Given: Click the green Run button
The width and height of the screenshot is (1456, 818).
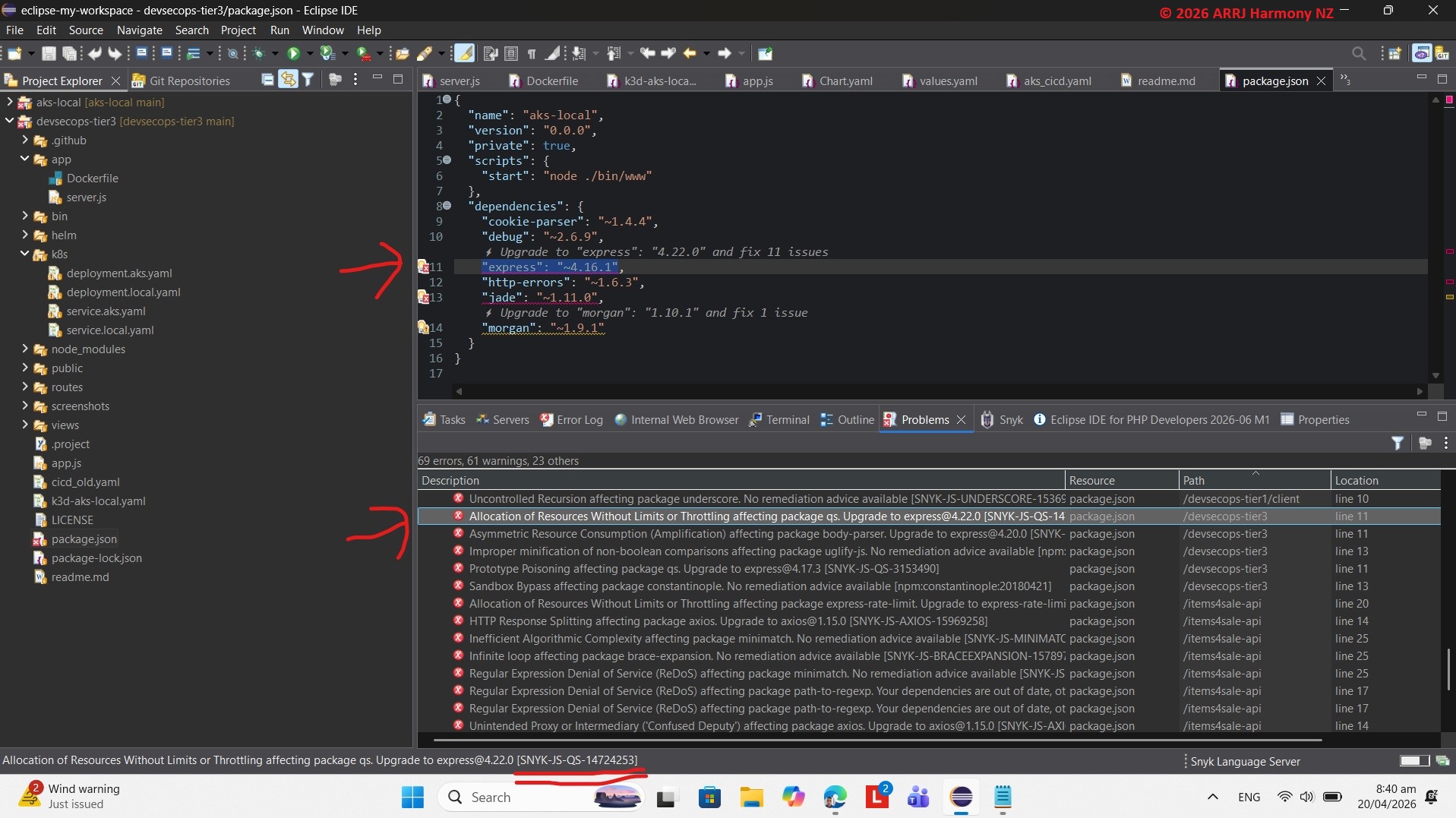Looking at the screenshot, I should pos(292,53).
